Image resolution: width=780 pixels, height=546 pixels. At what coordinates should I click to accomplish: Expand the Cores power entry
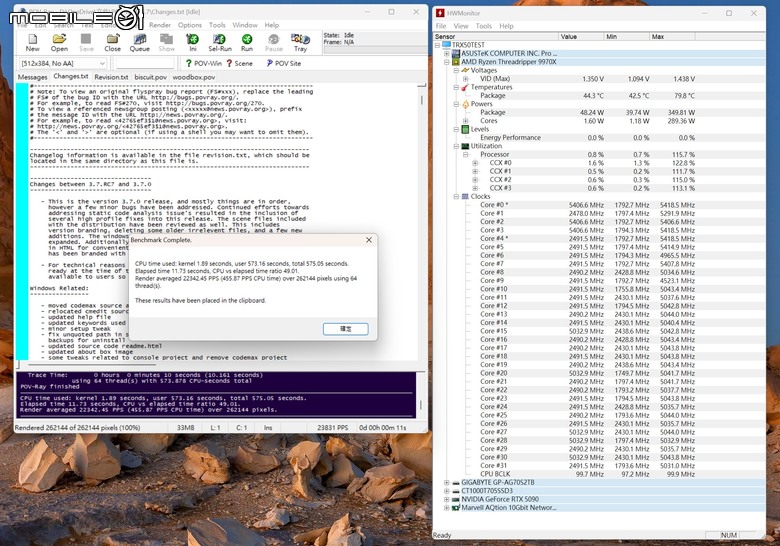click(x=466, y=121)
